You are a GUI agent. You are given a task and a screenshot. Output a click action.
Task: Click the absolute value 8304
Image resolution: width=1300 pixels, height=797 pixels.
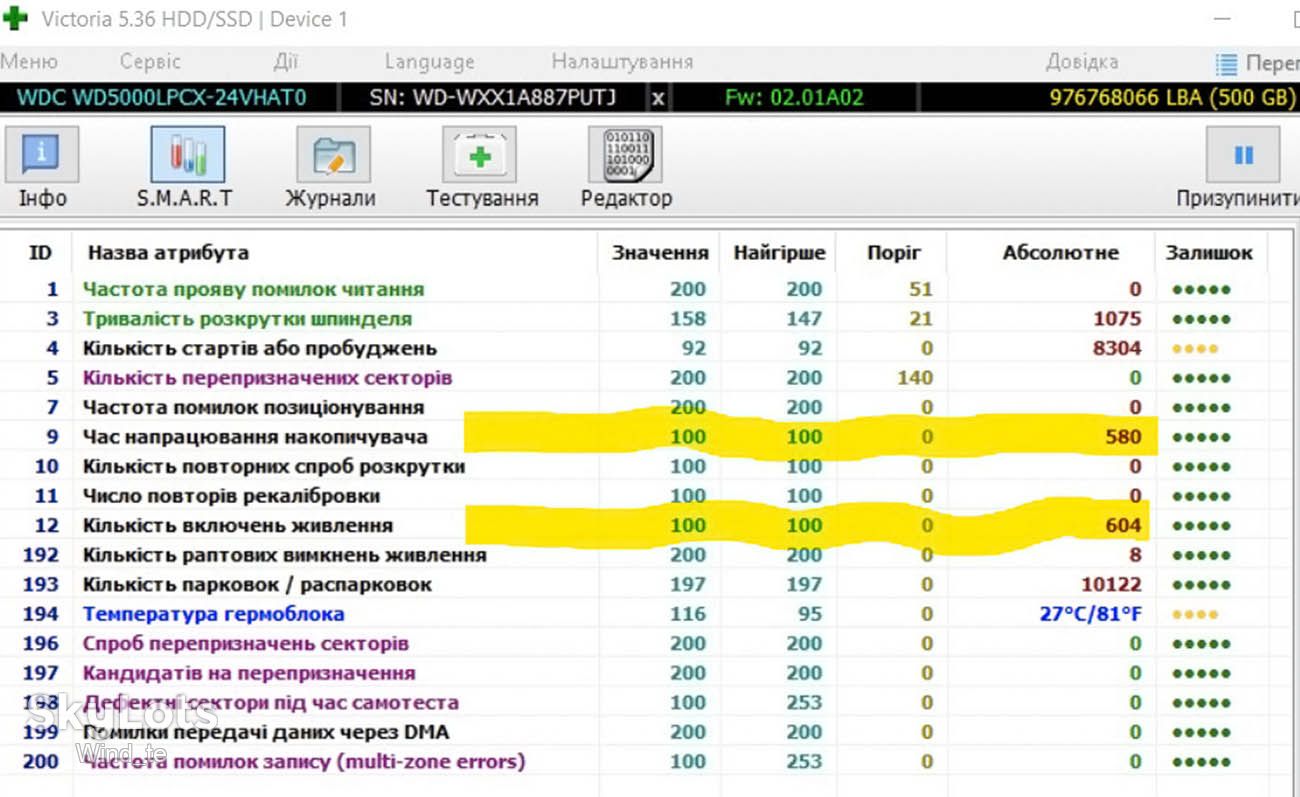[1117, 349]
